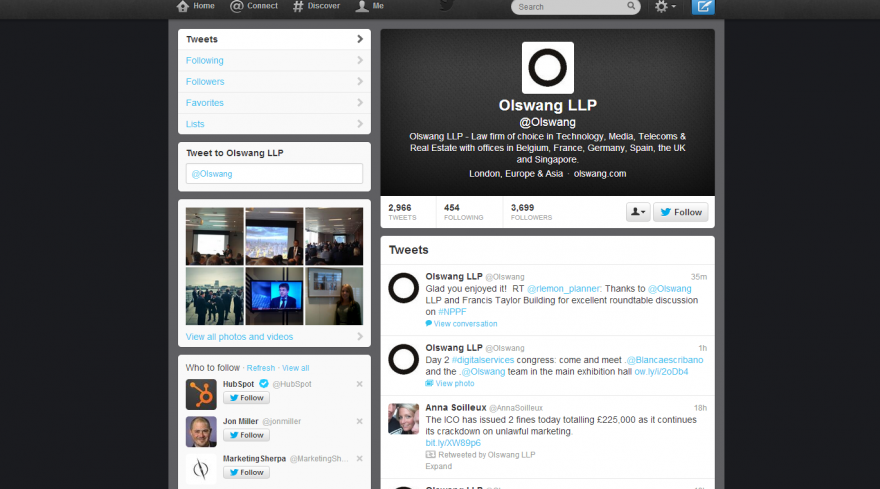
Task: Open photo thumbnail of TV interview
Action: (x=274, y=296)
